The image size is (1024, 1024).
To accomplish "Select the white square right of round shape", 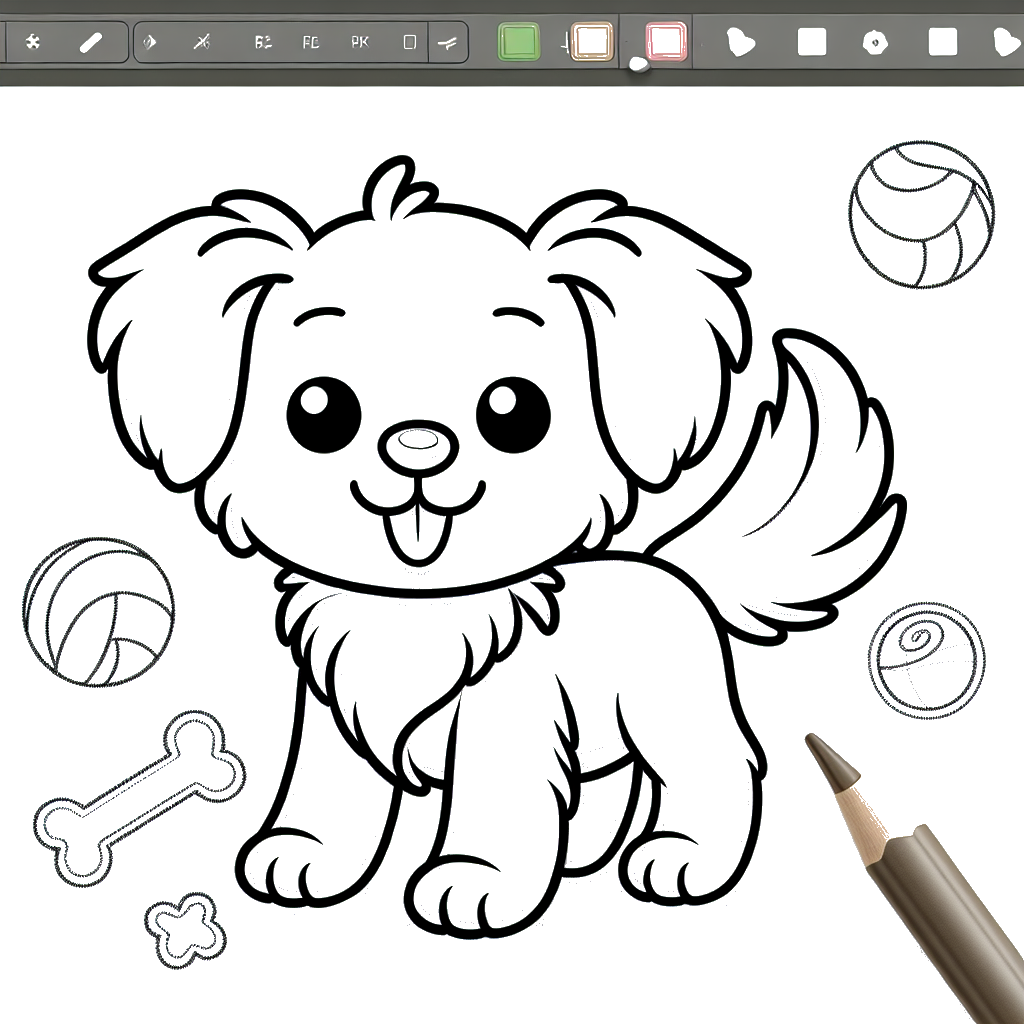I will tap(942, 43).
